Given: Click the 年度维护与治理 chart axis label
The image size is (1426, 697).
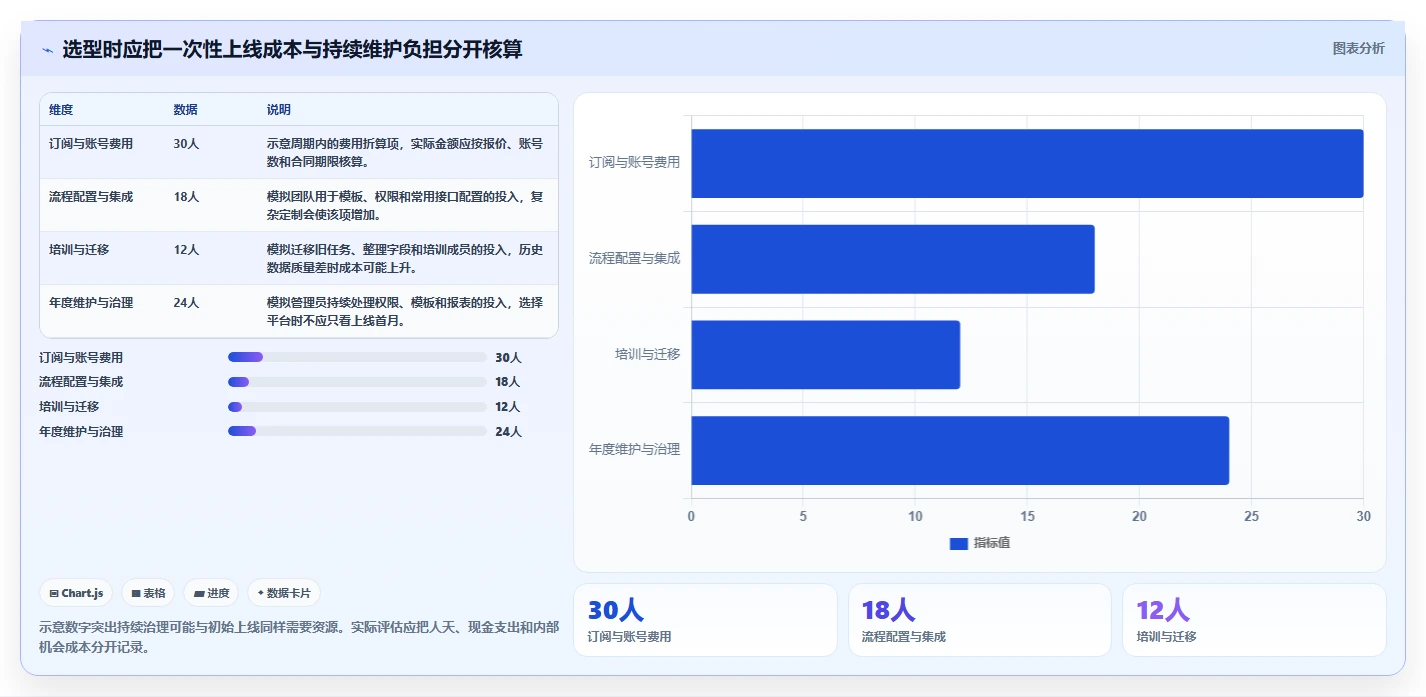Looking at the screenshot, I should (634, 450).
